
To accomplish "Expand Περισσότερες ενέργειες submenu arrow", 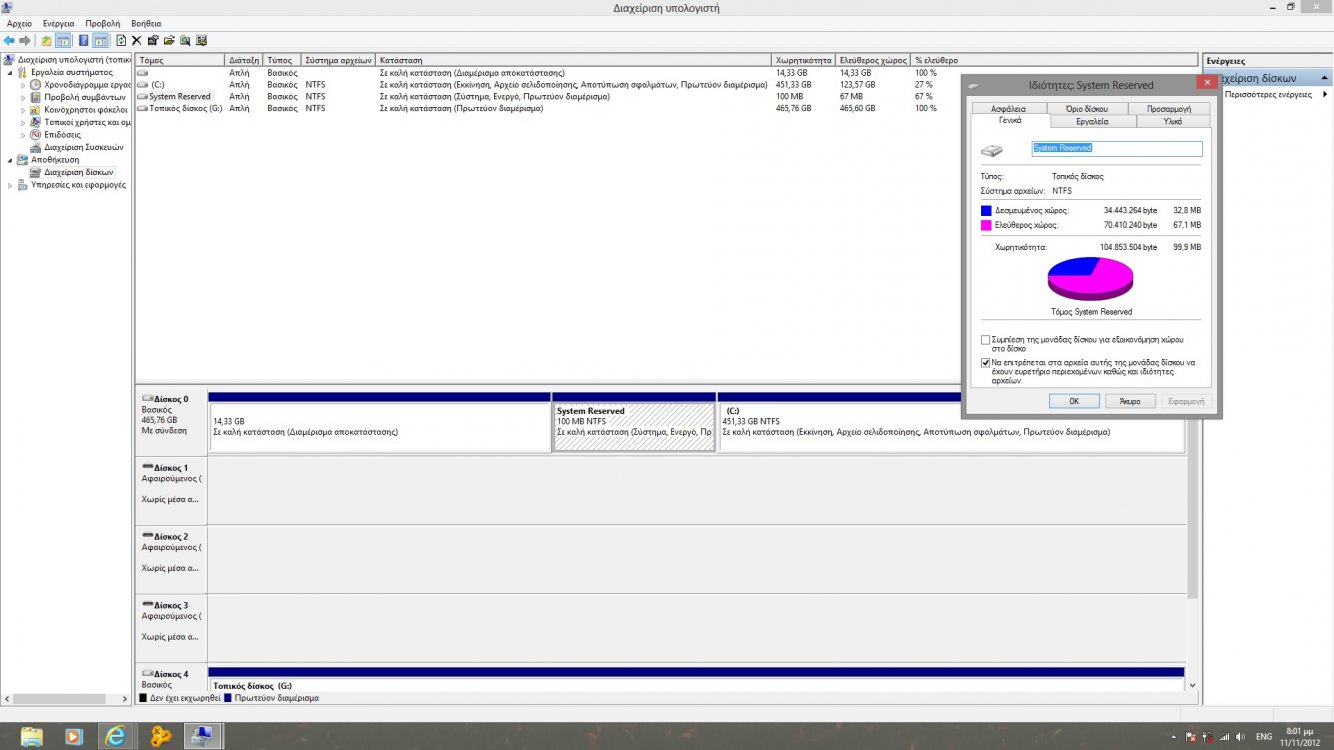I will [1326, 94].
